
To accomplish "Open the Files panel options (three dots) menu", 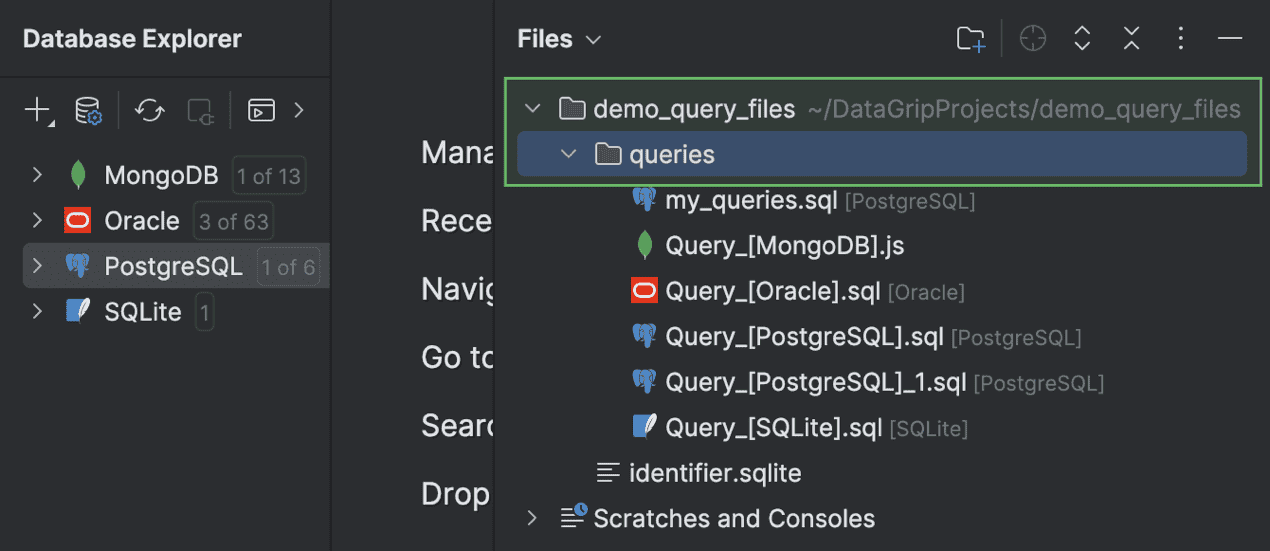I will pos(1181,39).
